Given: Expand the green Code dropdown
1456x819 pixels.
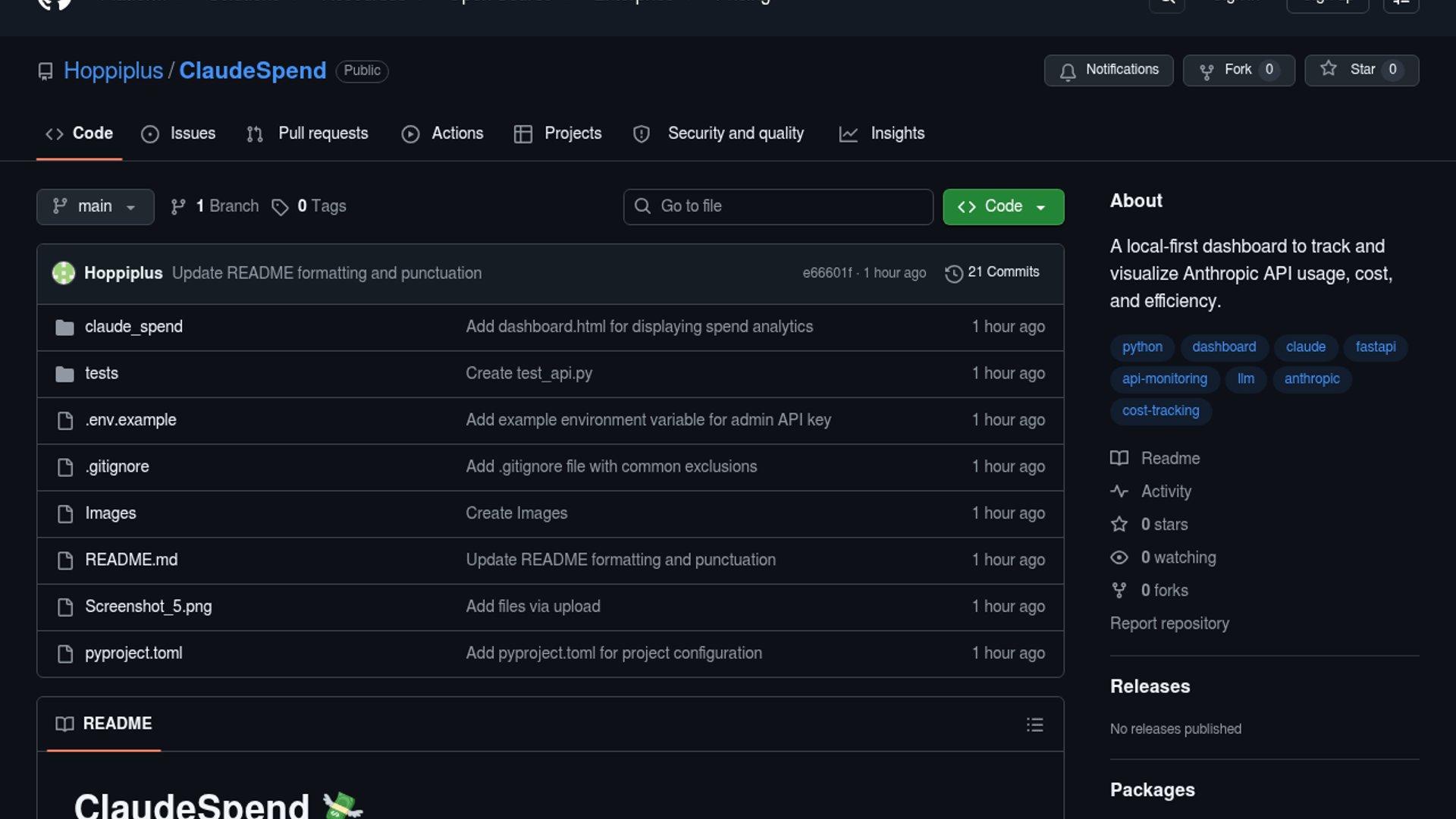Looking at the screenshot, I should [x=1003, y=206].
